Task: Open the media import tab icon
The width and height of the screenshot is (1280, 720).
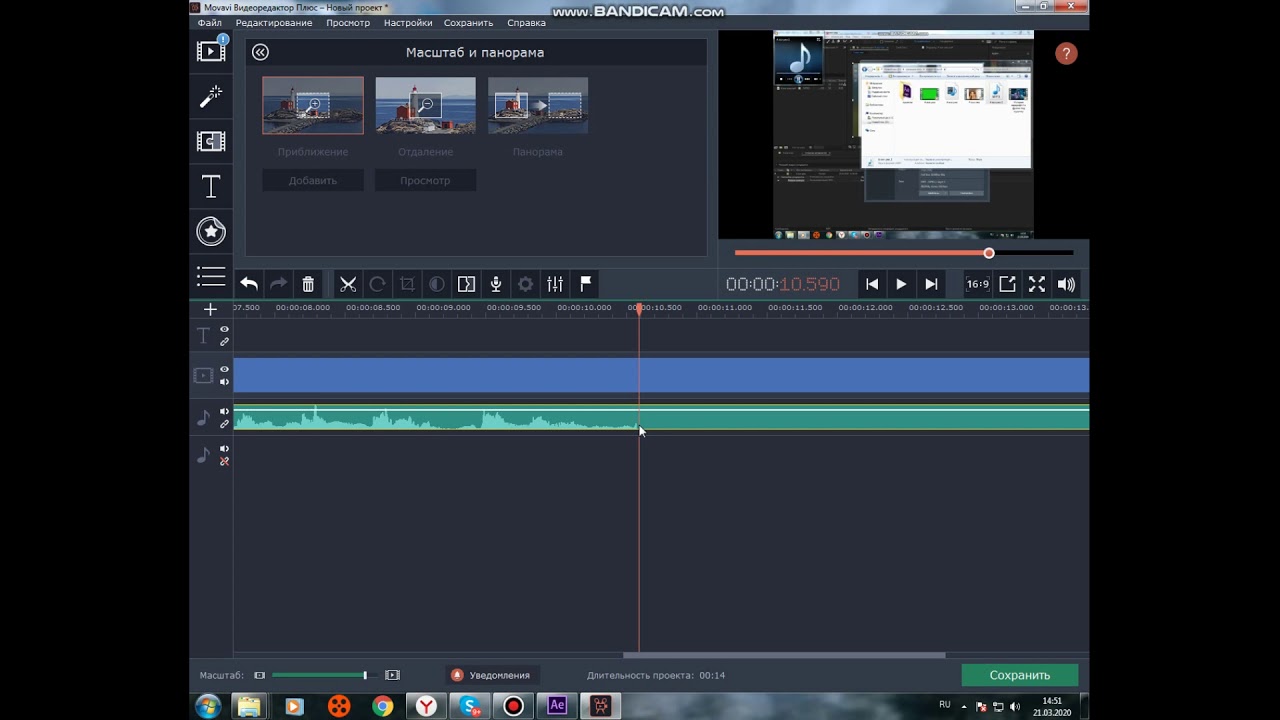Action: point(211,51)
